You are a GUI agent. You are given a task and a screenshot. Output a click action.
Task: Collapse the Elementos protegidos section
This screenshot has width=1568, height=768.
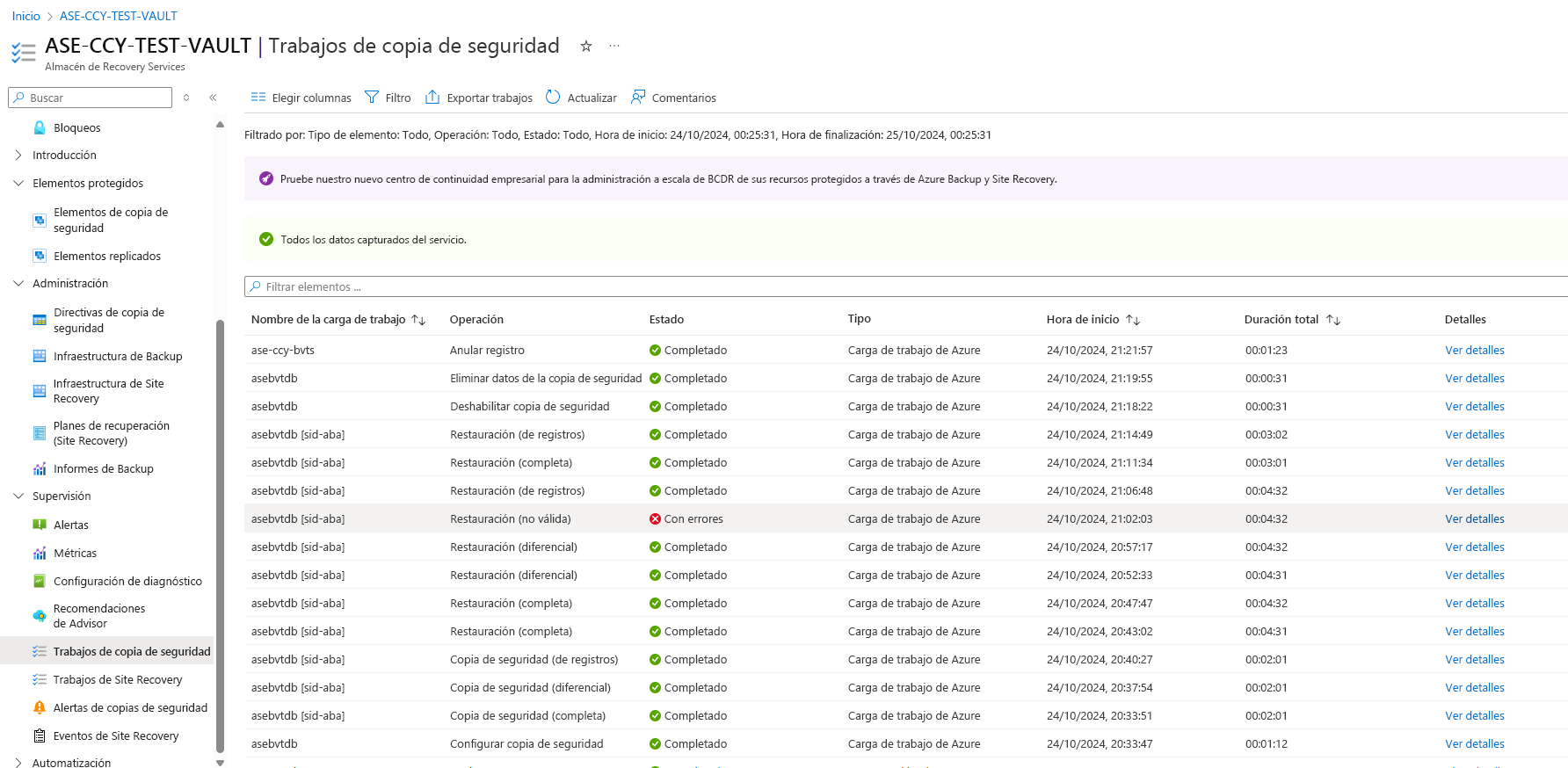(18, 183)
